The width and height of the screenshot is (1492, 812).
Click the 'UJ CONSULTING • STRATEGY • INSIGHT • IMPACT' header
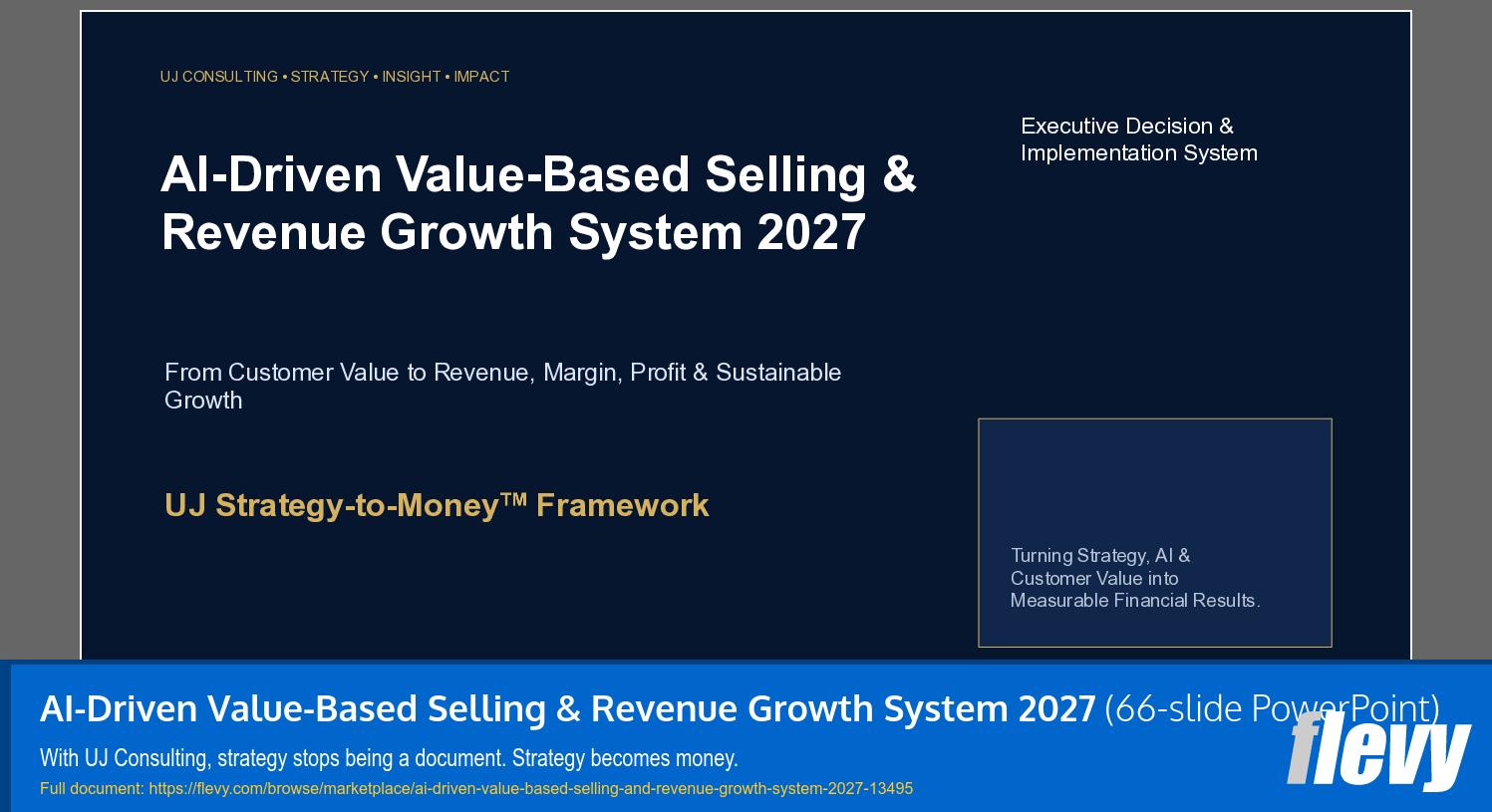tap(335, 77)
